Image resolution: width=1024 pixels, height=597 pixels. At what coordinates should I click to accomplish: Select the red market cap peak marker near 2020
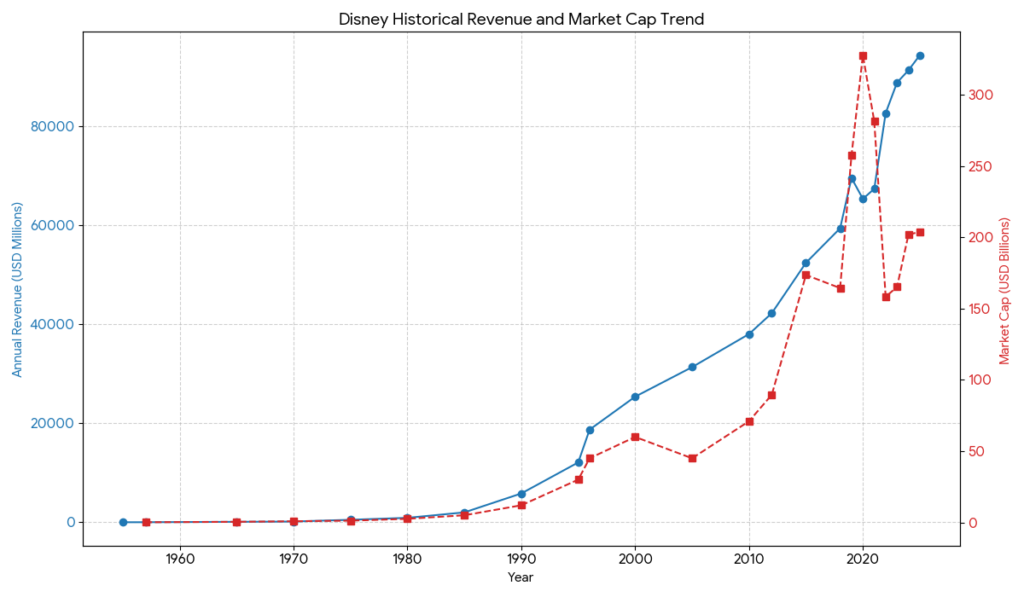(x=863, y=56)
